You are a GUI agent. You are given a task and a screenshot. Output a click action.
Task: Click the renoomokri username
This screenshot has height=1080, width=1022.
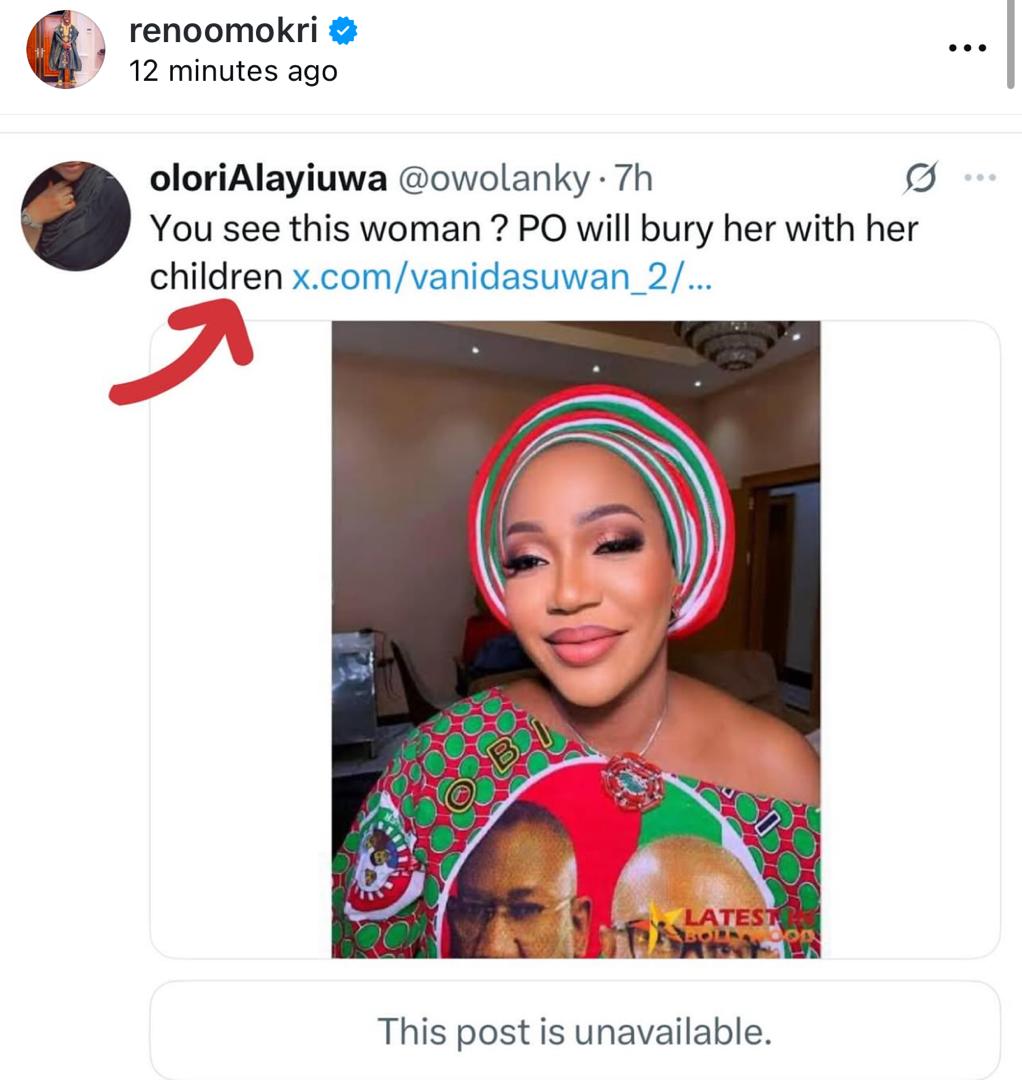(x=223, y=32)
